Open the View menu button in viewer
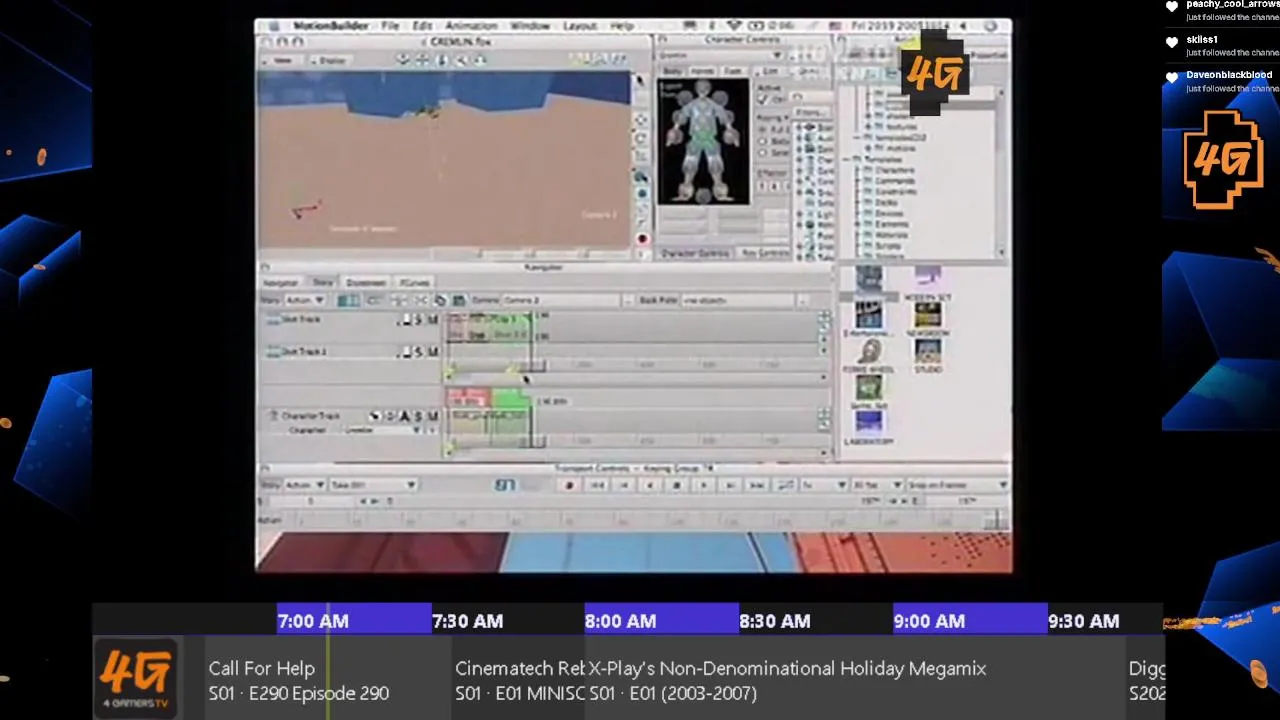1280x720 pixels. click(x=283, y=60)
